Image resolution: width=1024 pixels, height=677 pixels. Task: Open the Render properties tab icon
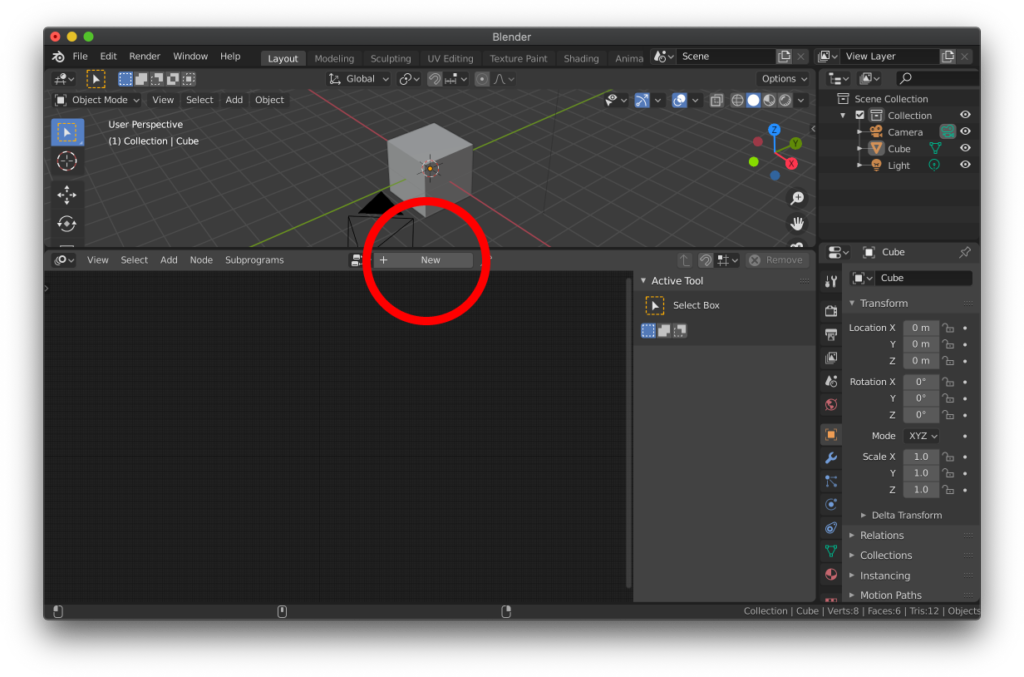click(831, 311)
